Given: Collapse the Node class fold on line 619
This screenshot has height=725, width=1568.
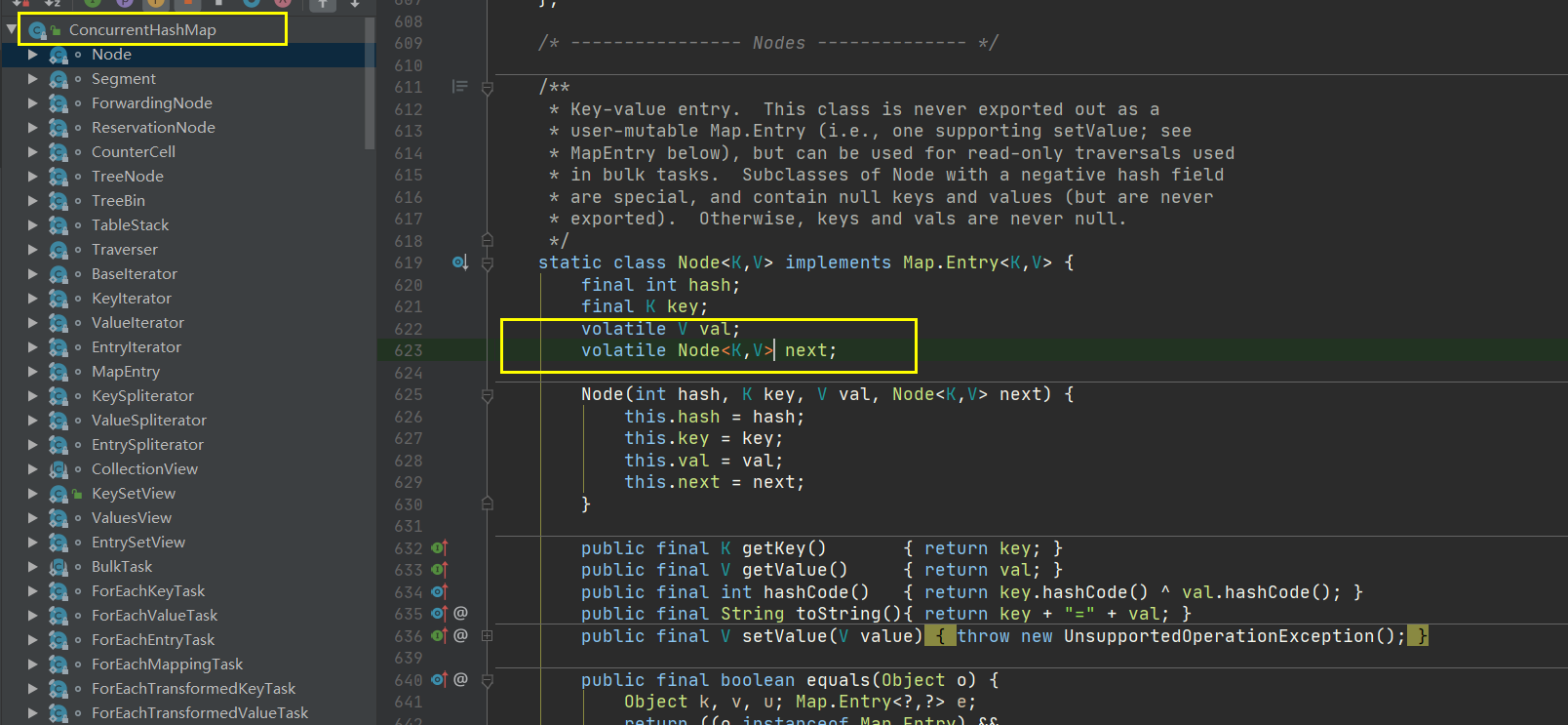Looking at the screenshot, I should tap(488, 263).
